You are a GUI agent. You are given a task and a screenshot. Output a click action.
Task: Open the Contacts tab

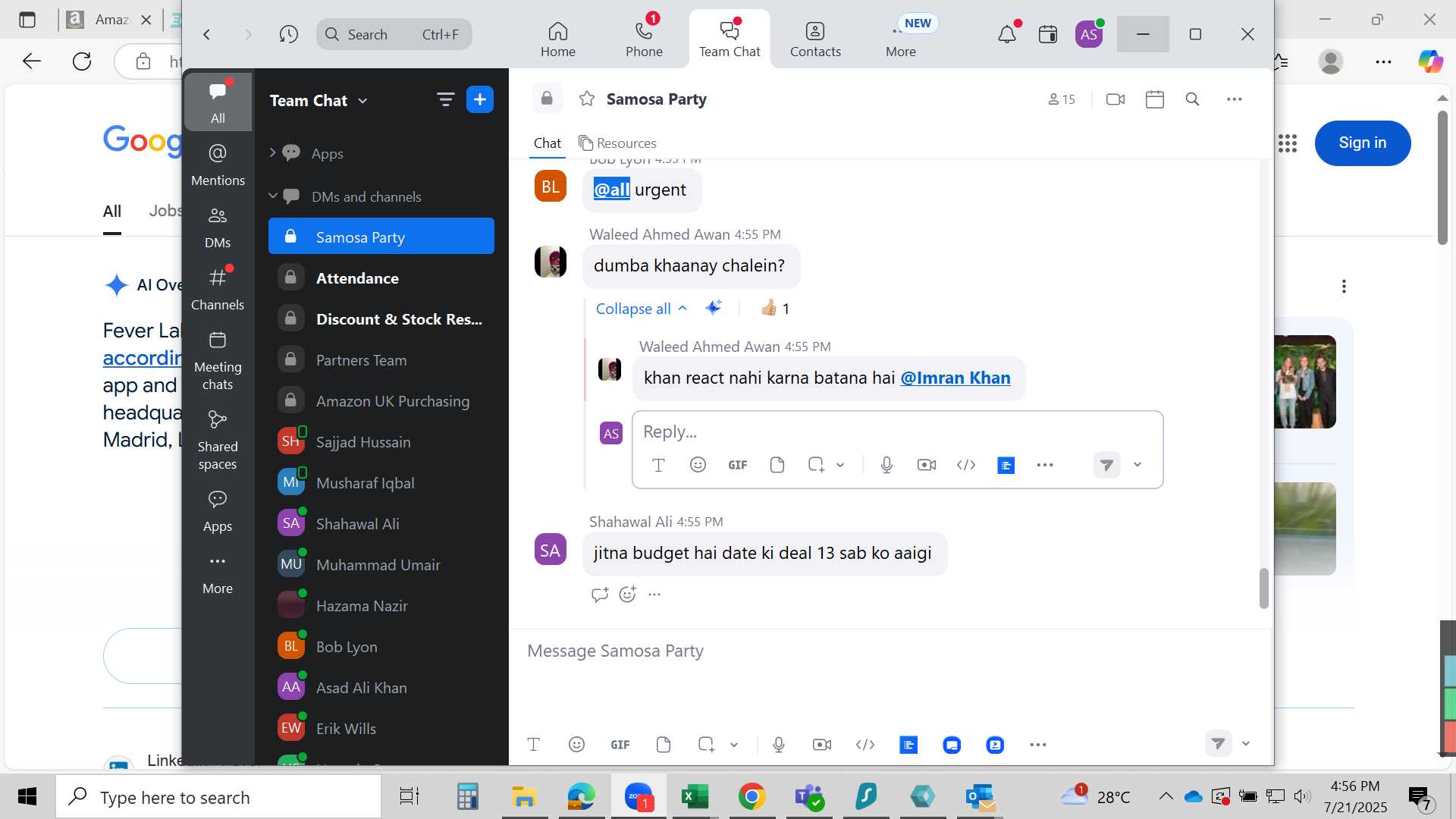pos(815,39)
